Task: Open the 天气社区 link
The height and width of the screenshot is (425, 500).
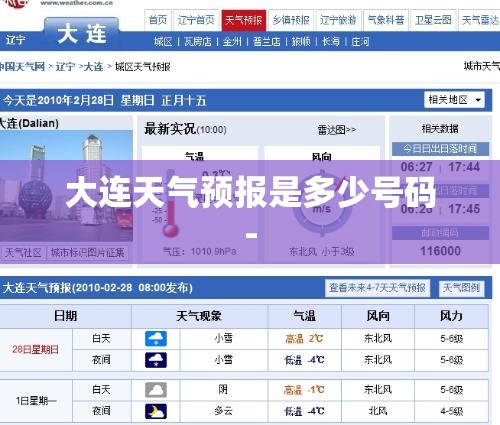Action: pos(23,252)
